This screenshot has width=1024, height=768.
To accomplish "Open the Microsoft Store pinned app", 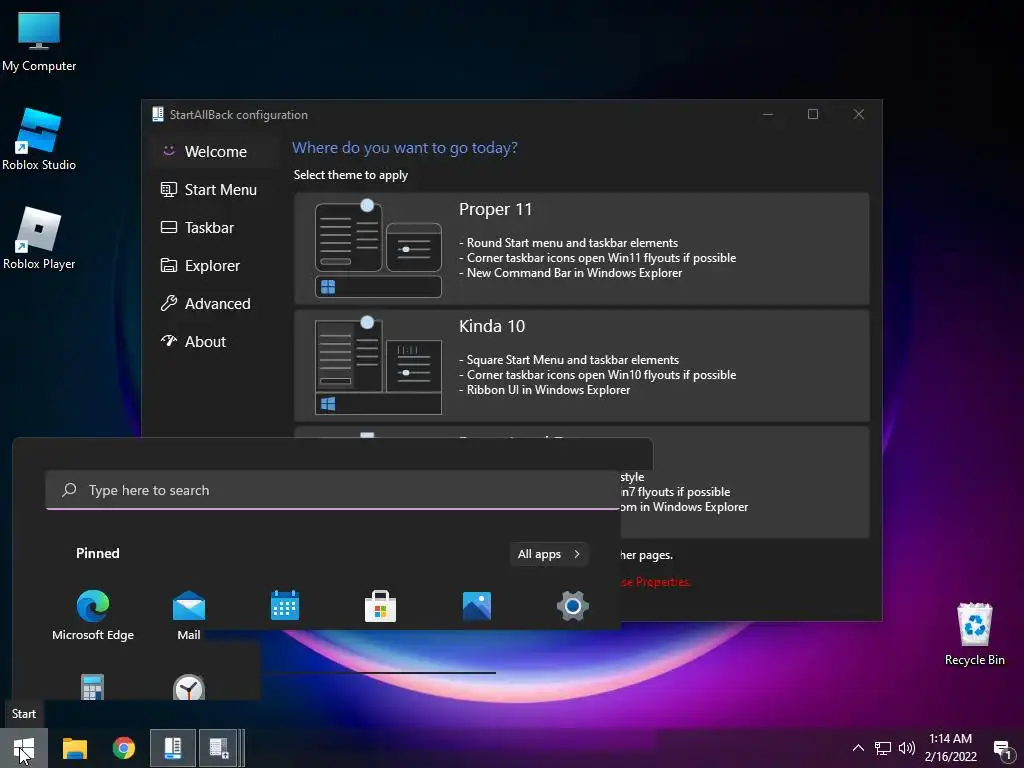I will tap(380, 605).
